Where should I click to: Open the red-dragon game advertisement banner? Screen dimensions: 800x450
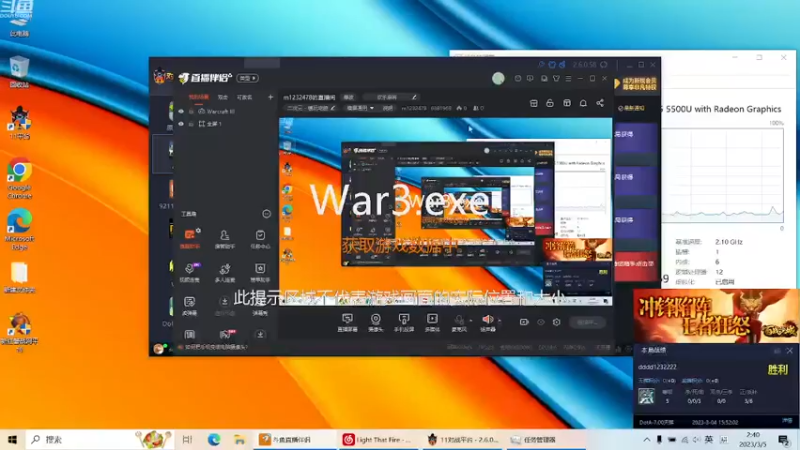[x=716, y=316]
